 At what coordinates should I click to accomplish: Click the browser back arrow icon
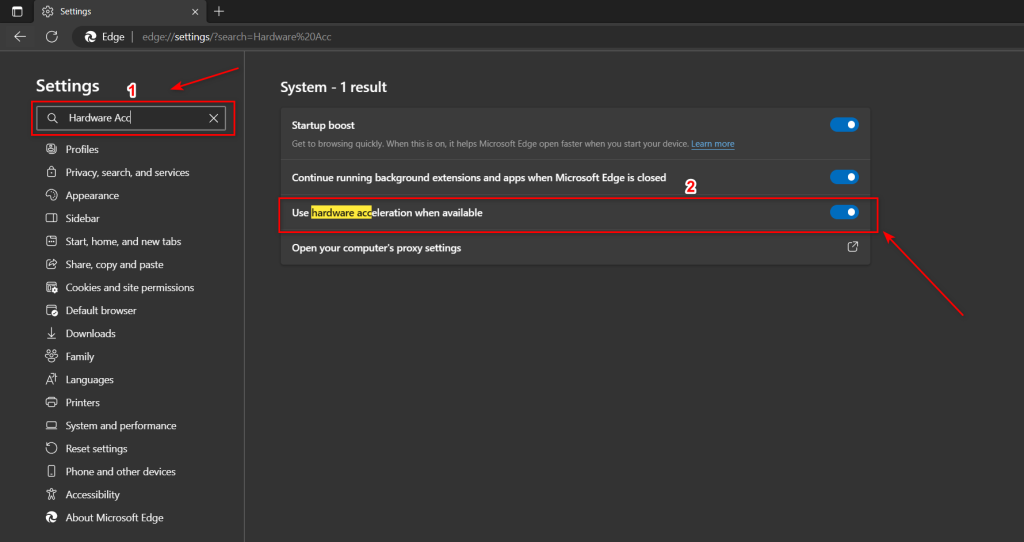pos(20,36)
